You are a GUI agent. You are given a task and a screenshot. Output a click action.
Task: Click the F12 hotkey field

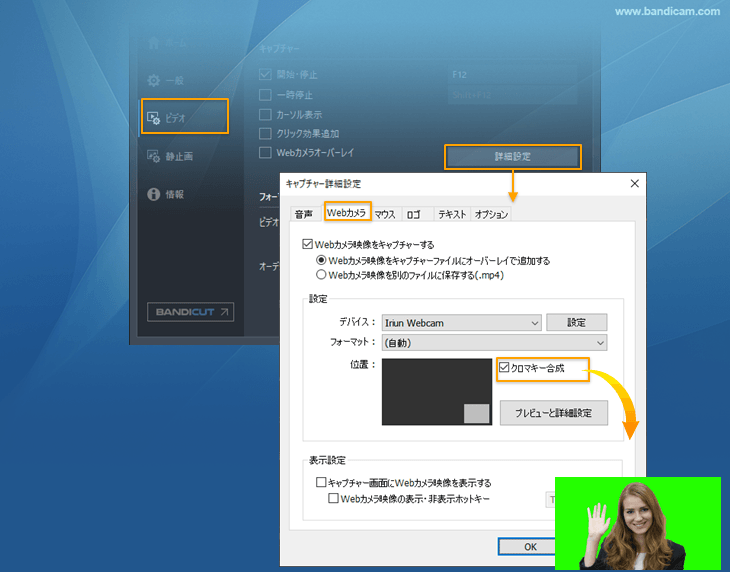pyautogui.click(x=512, y=74)
